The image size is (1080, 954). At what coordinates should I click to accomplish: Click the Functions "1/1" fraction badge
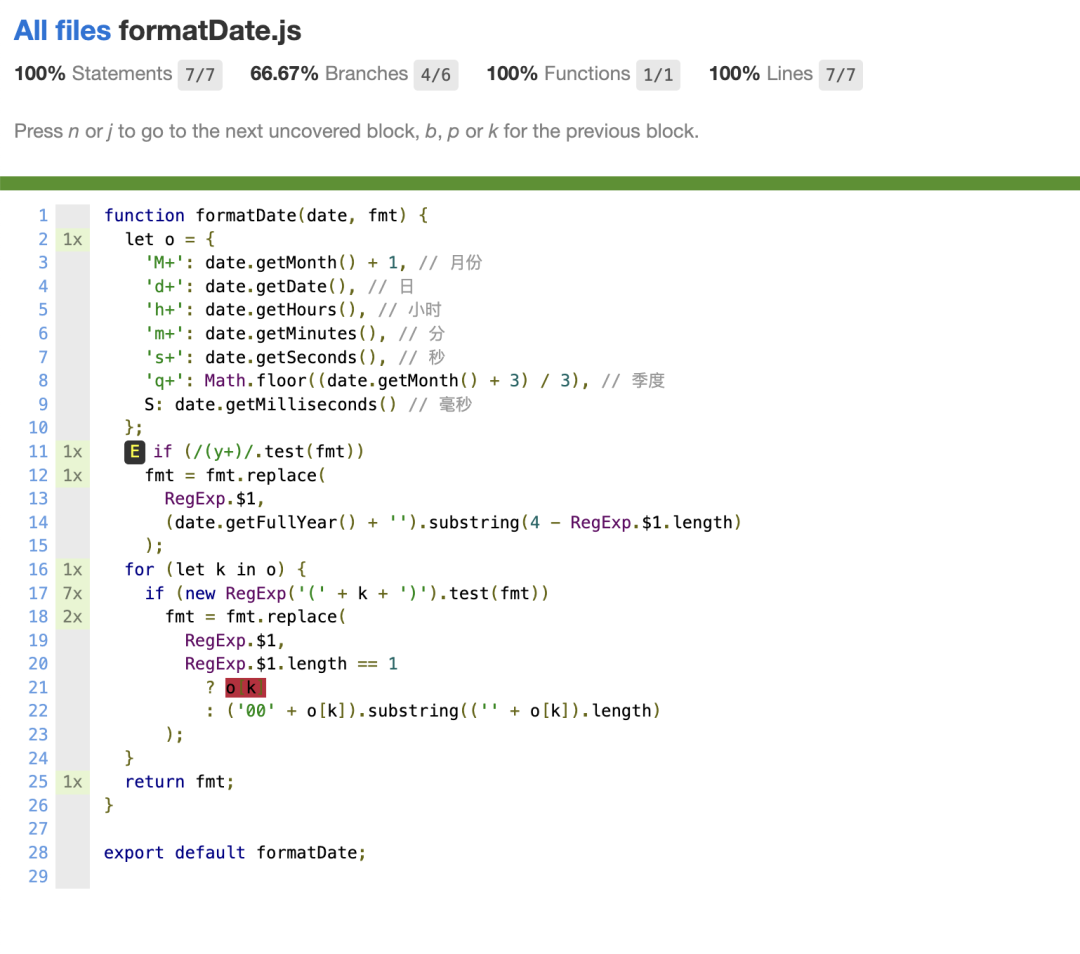(658, 74)
